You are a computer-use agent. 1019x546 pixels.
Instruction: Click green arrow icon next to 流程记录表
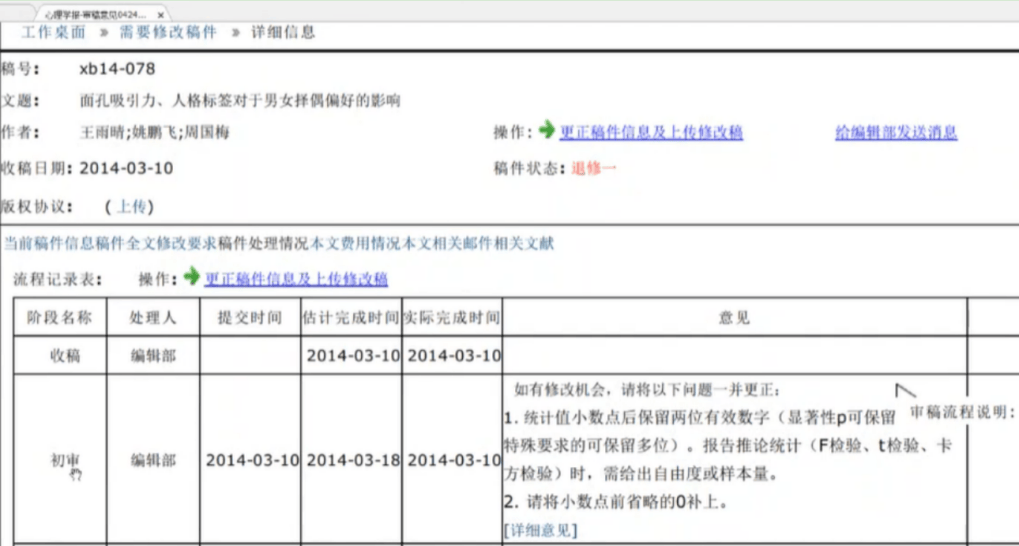click(192, 277)
